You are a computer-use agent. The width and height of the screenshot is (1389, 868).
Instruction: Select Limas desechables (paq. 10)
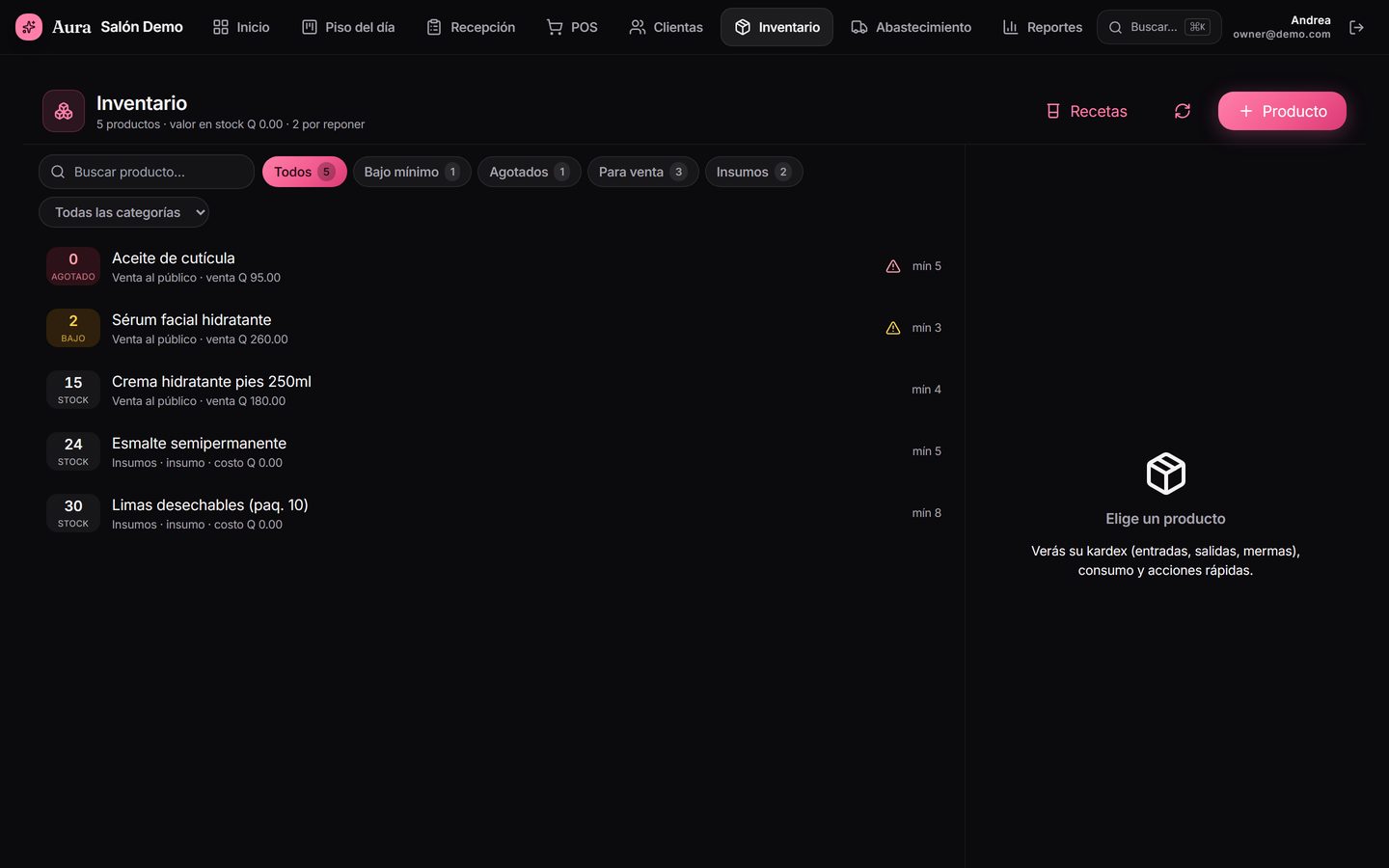[494, 513]
